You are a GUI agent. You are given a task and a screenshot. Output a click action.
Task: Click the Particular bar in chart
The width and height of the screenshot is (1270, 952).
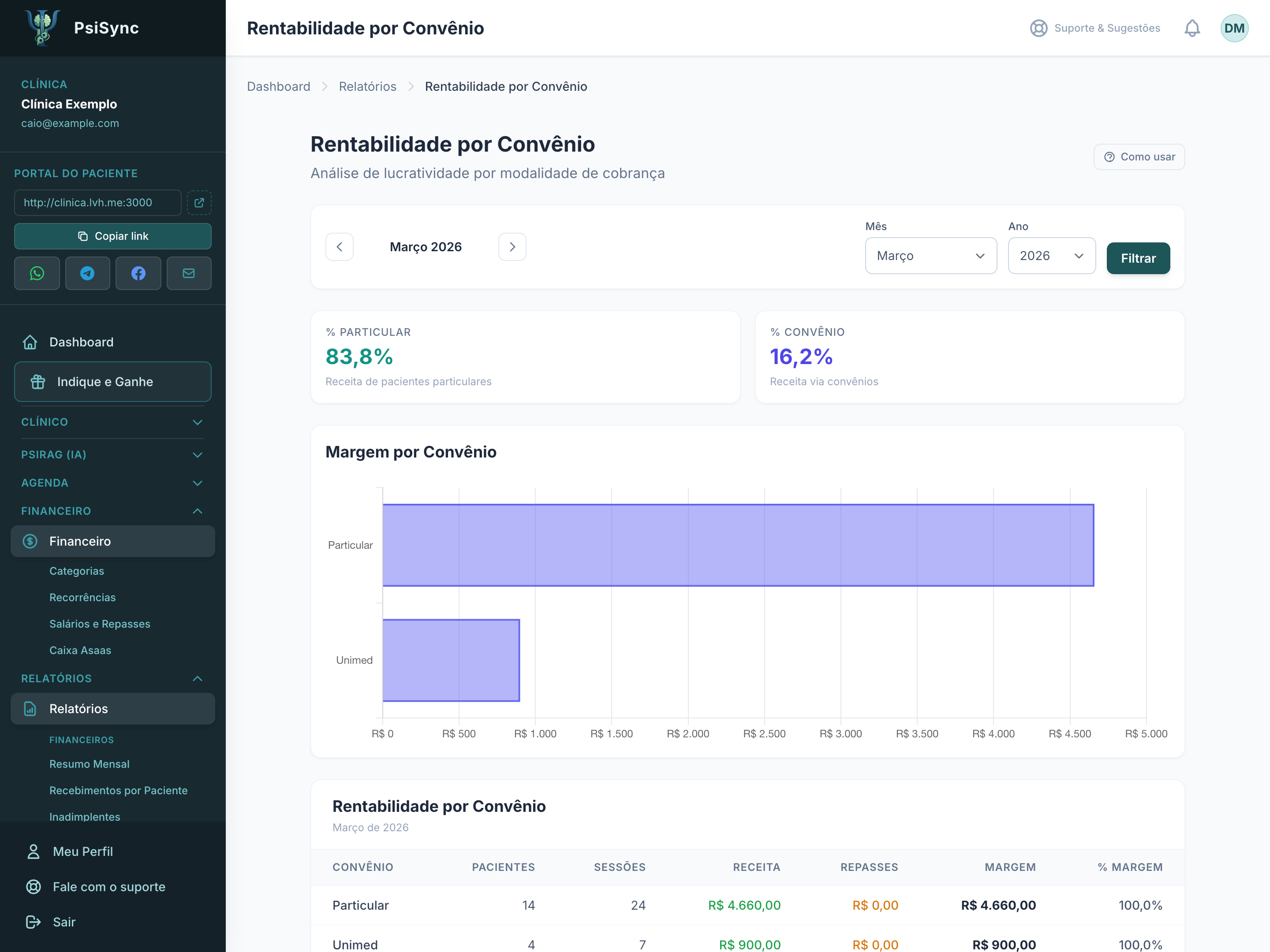click(738, 545)
